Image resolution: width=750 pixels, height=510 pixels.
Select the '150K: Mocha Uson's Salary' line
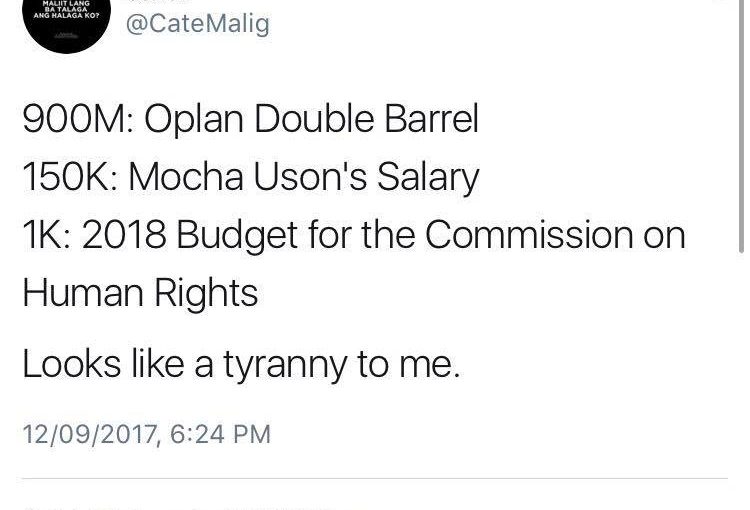click(251, 177)
